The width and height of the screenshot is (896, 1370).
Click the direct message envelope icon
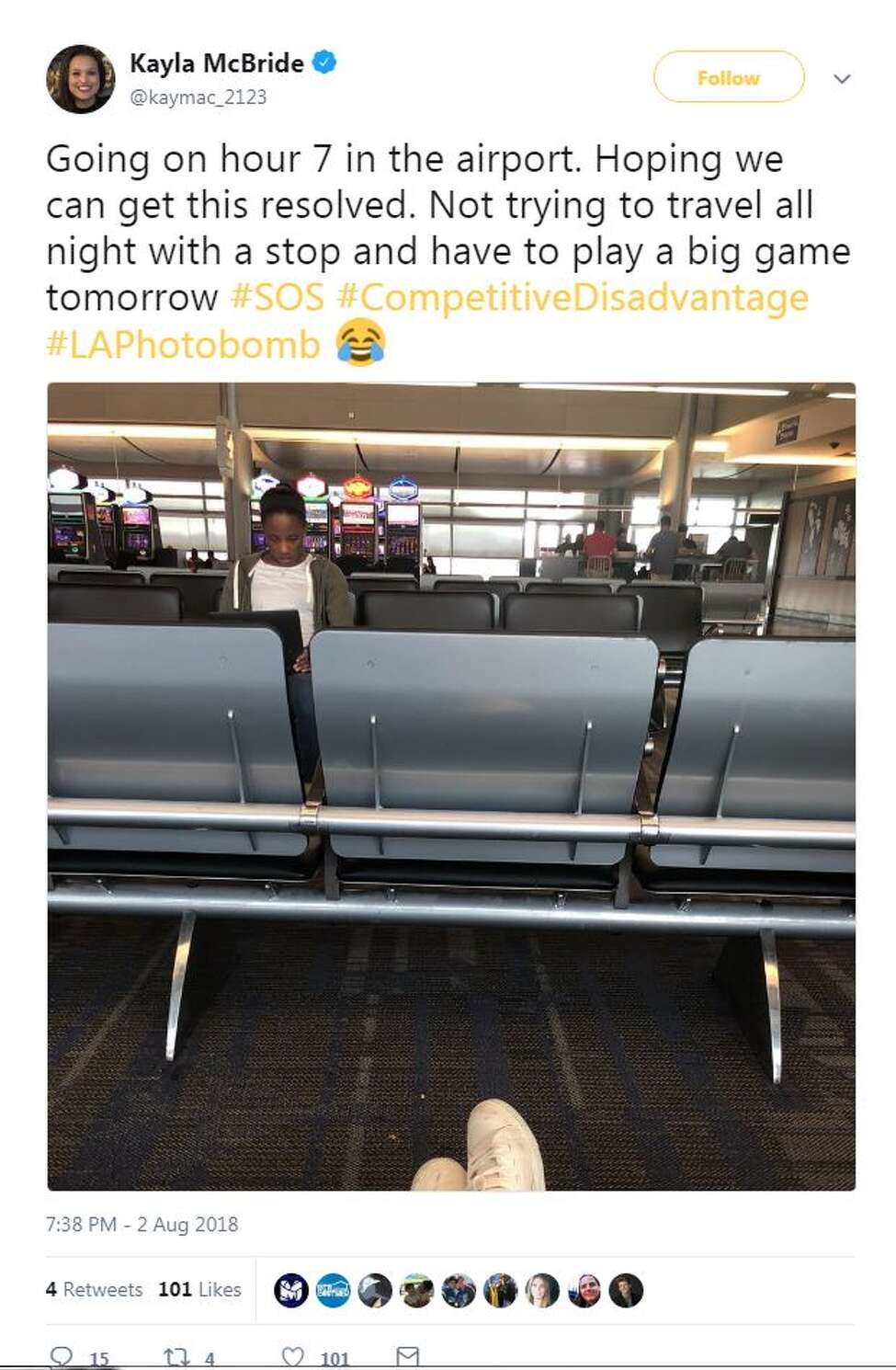click(x=407, y=1356)
